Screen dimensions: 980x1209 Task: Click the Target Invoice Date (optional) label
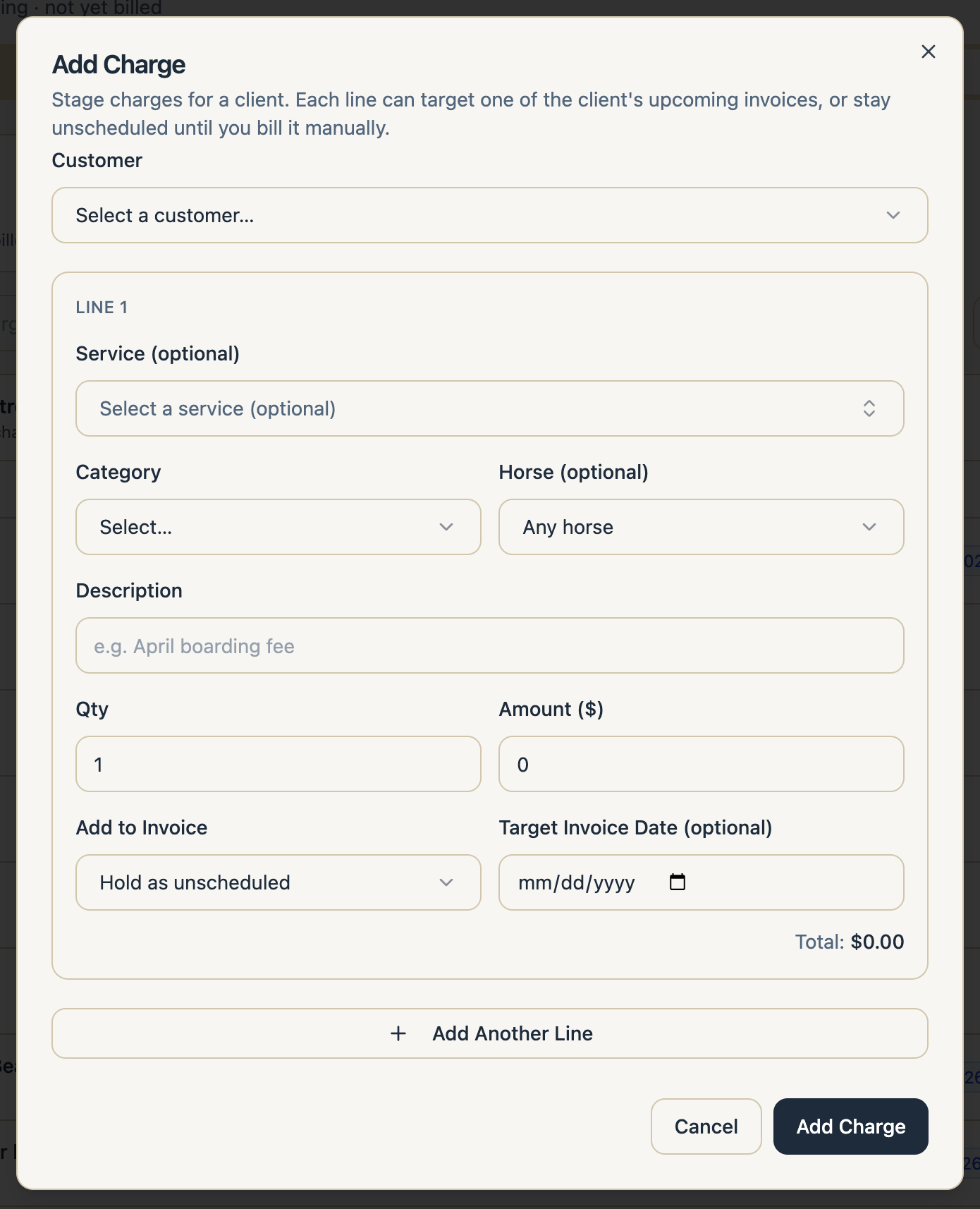coord(636,827)
